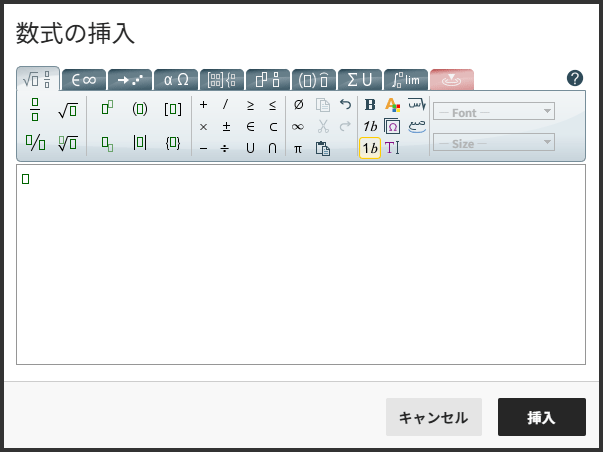Image resolution: width=603 pixels, height=452 pixels.
Task: Insert the nth root template
Action: tap(68, 144)
